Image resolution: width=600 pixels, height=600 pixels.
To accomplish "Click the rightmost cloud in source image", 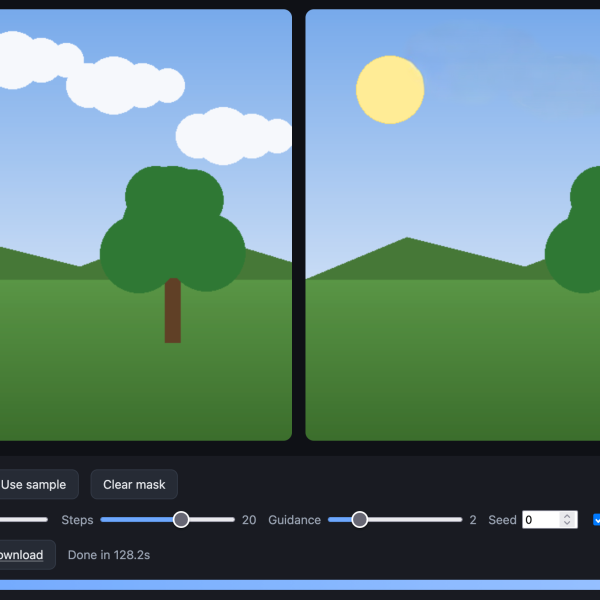I will click(234, 136).
